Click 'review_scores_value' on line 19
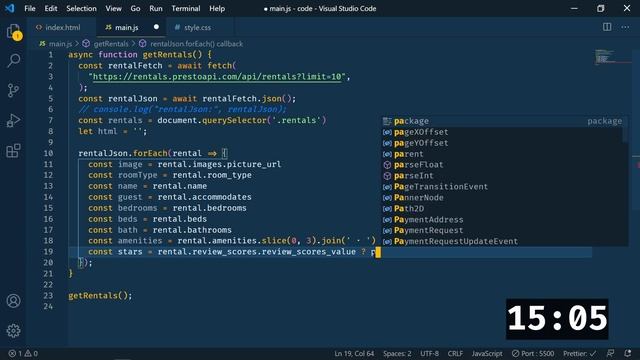 click(x=309, y=252)
